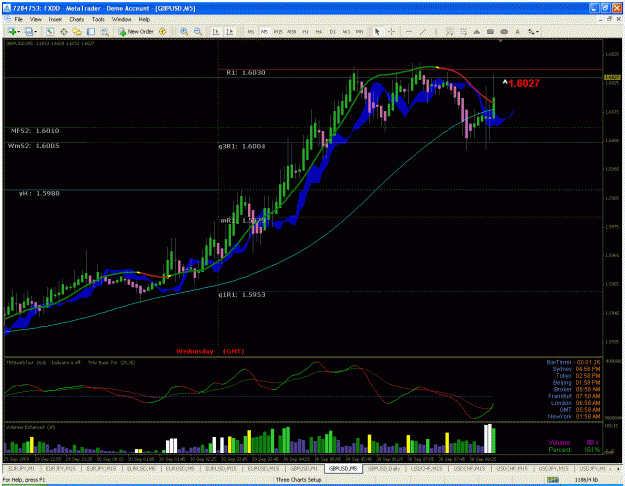Switch to the GBPUSD,M1 chart tab
625x486 pixels.
pos(305,469)
